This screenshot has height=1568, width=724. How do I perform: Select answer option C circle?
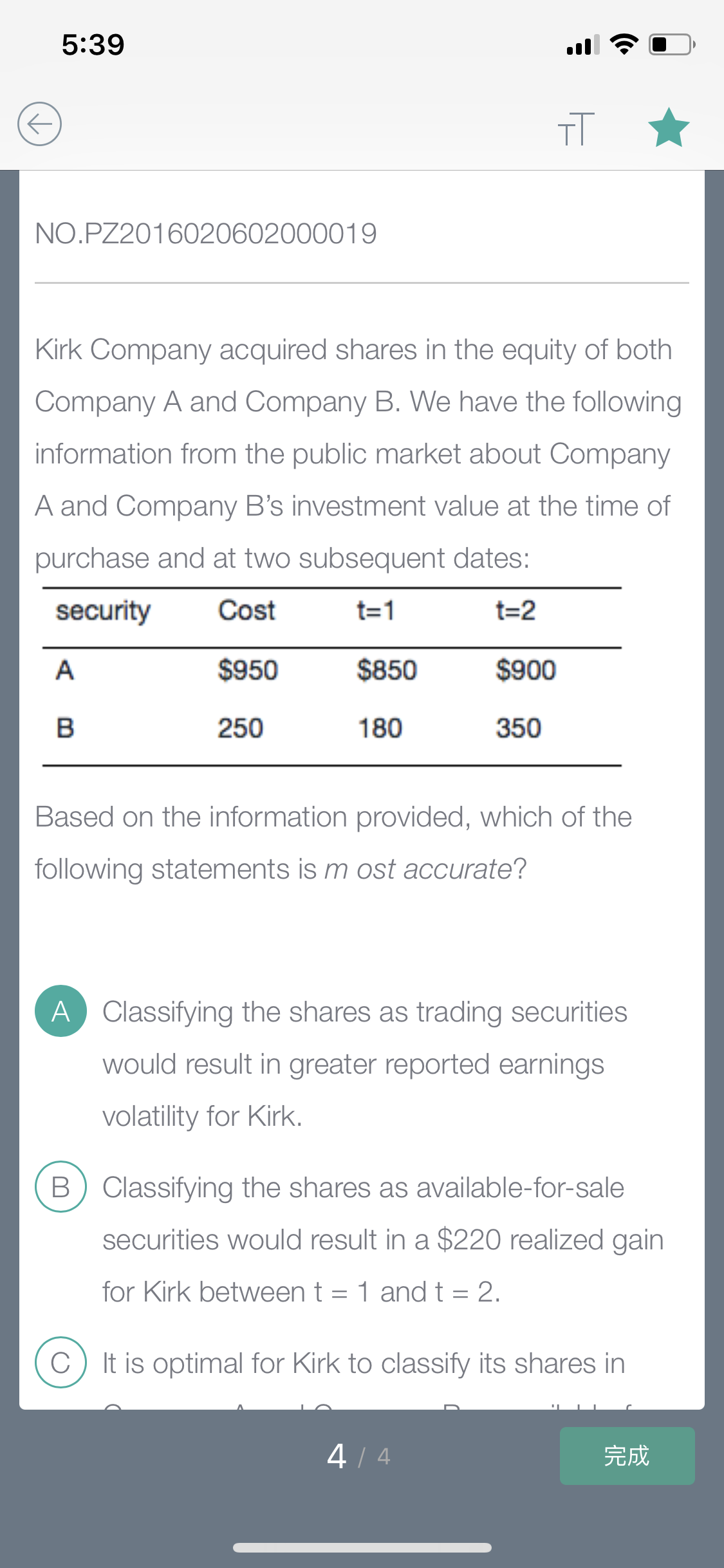pyautogui.click(x=60, y=1362)
